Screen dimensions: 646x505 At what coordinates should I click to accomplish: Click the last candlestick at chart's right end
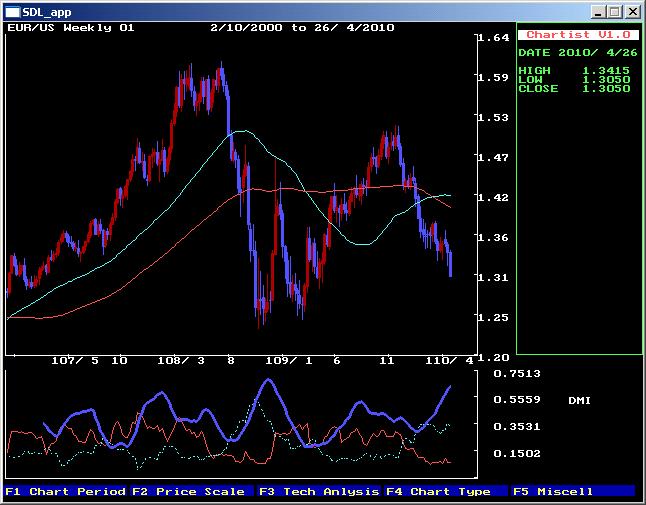tap(451, 264)
